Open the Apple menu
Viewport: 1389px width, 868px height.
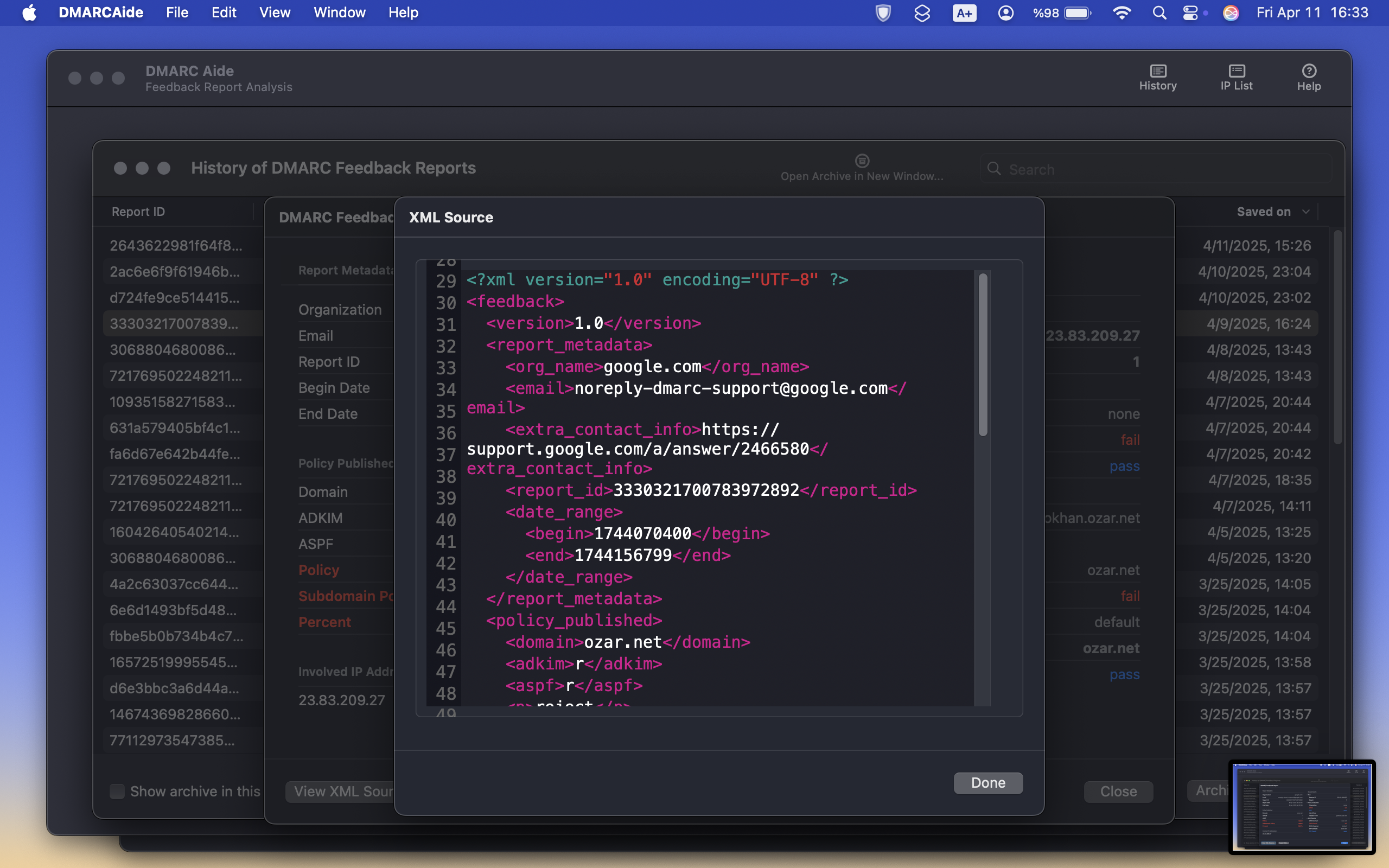(29, 12)
